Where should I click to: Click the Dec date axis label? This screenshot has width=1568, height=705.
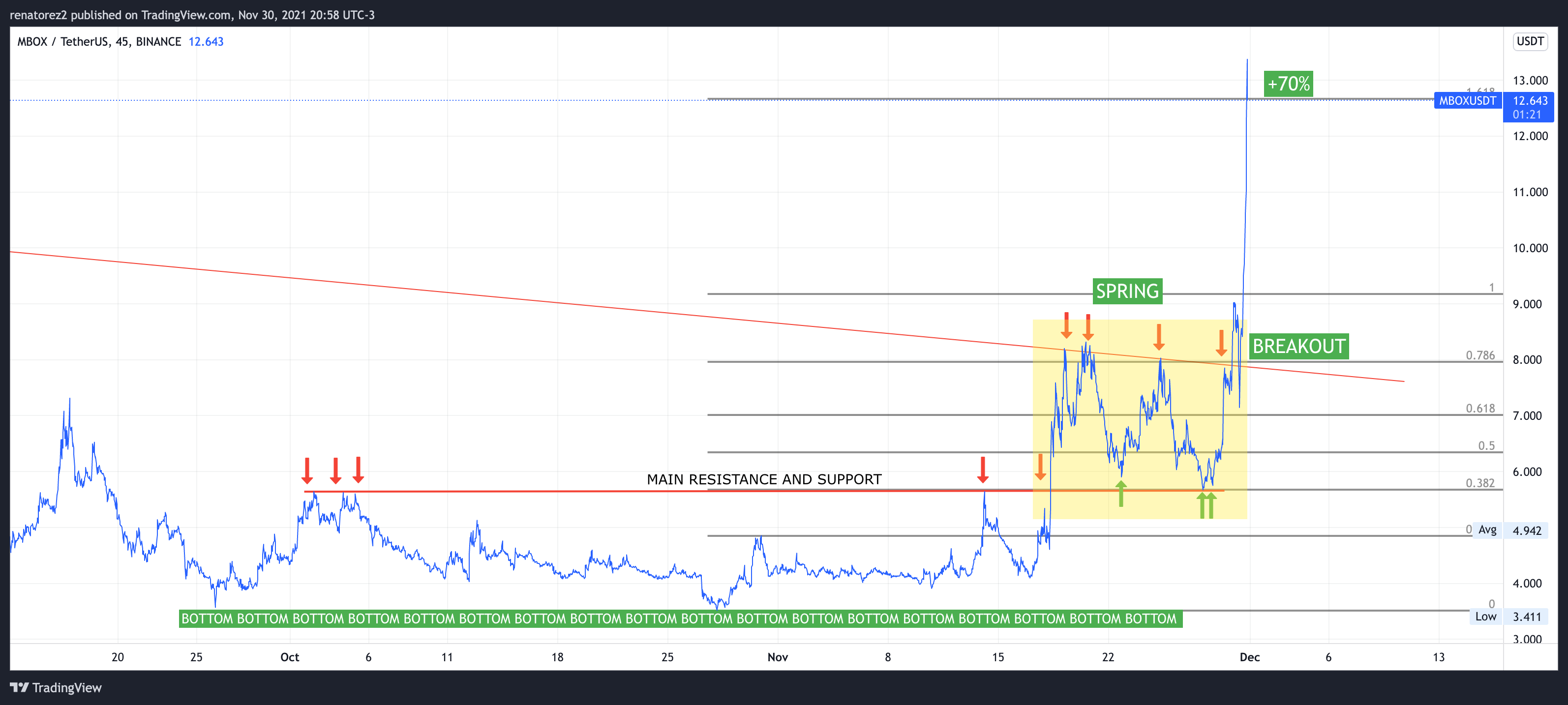click(x=1250, y=657)
